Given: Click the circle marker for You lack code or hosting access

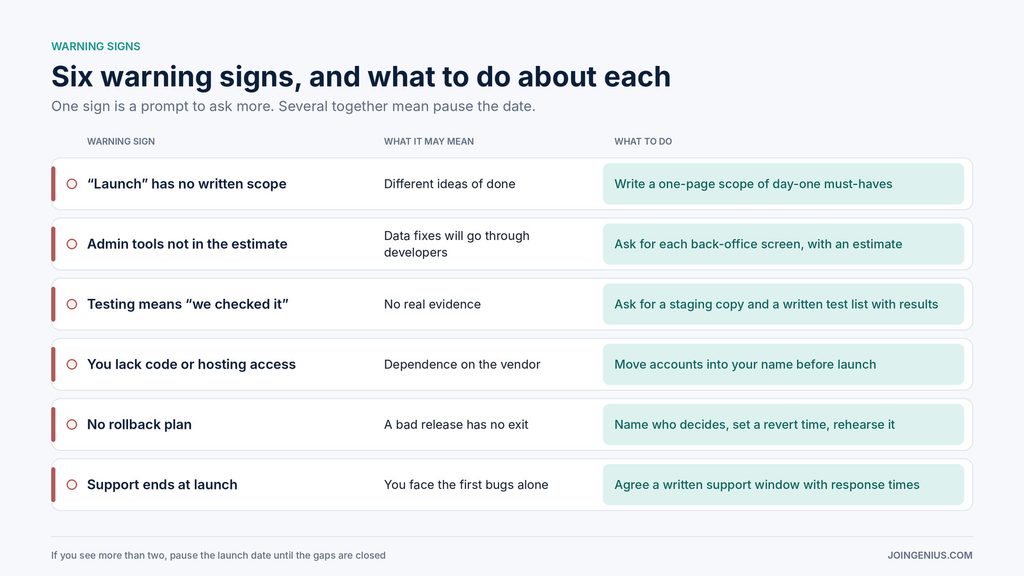Looking at the screenshot, I should [x=72, y=364].
